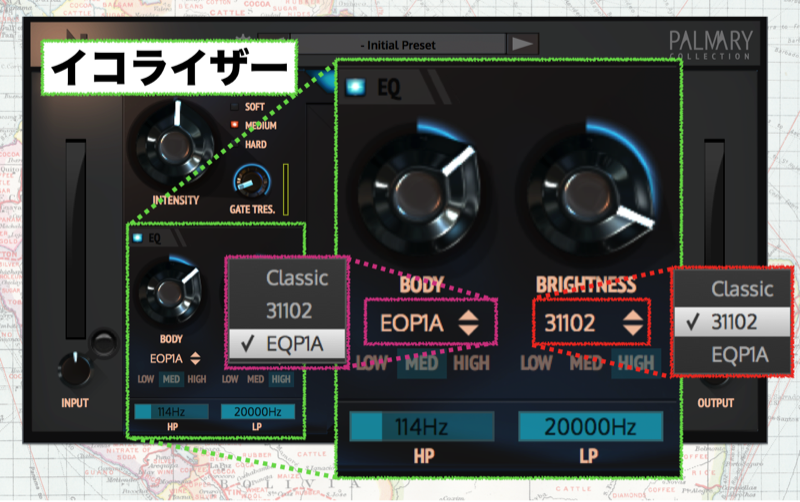Click the small Body knob

click(x=170, y=293)
